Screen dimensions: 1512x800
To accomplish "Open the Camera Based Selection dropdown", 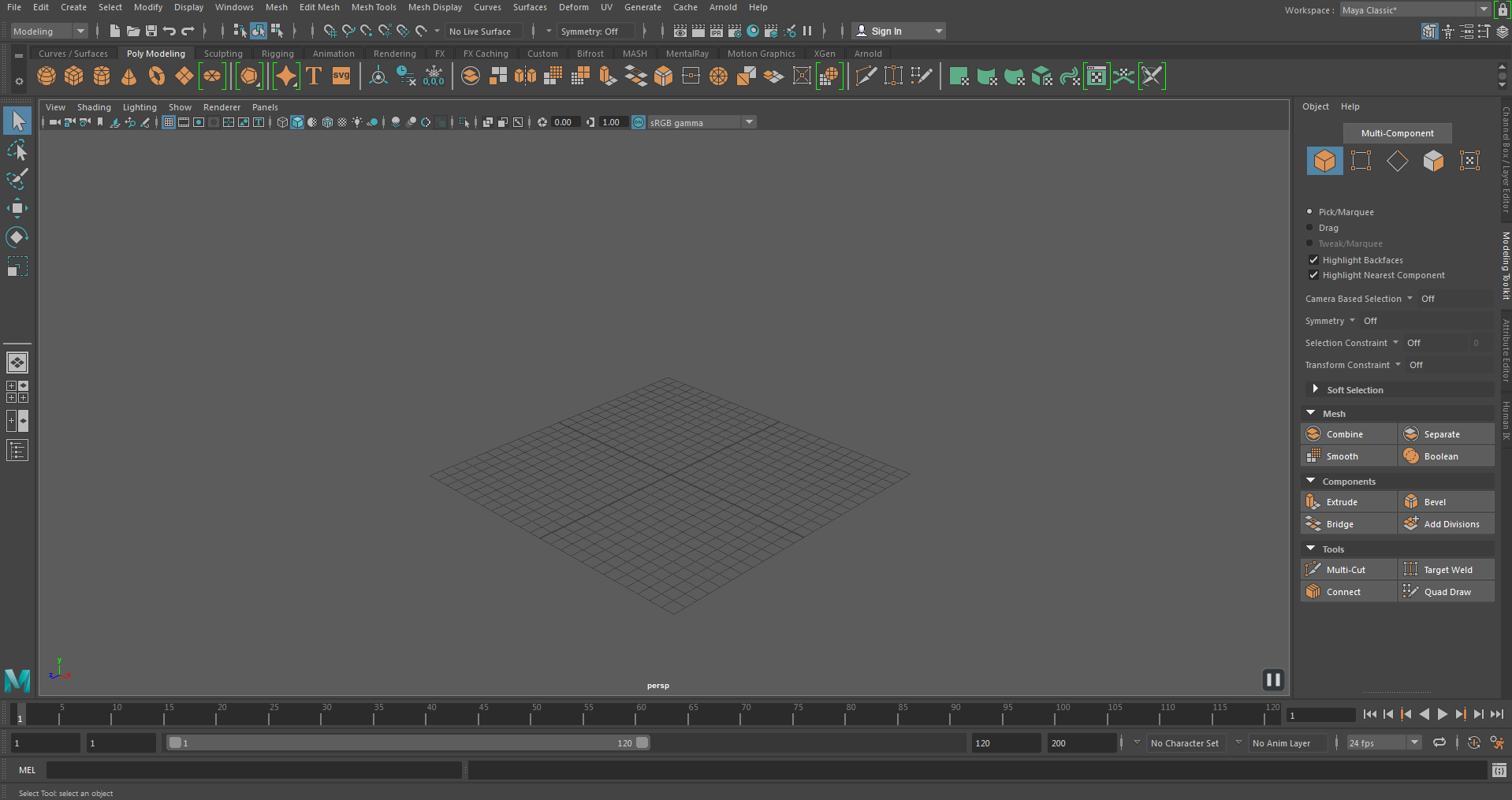I will (x=1359, y=299).
